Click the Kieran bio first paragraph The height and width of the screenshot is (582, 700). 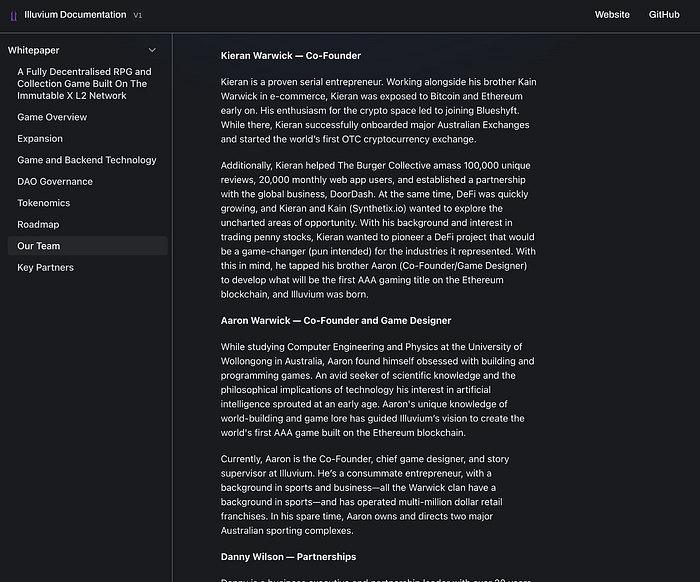tap(379, 110)
